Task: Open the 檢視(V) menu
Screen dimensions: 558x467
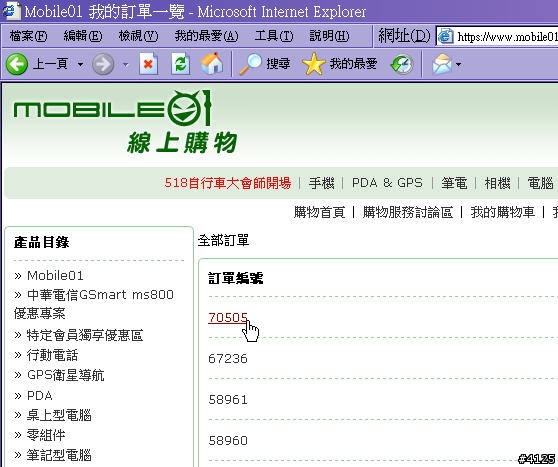Action: tap(138, 36)
